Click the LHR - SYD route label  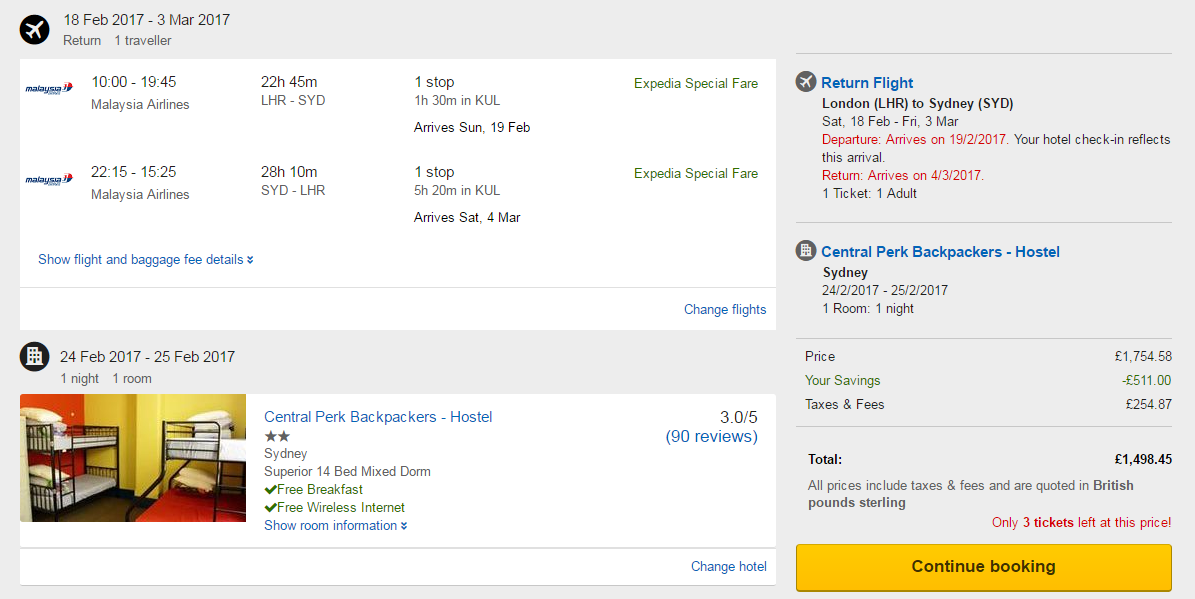pyautogui.click(x=293, y=101)
